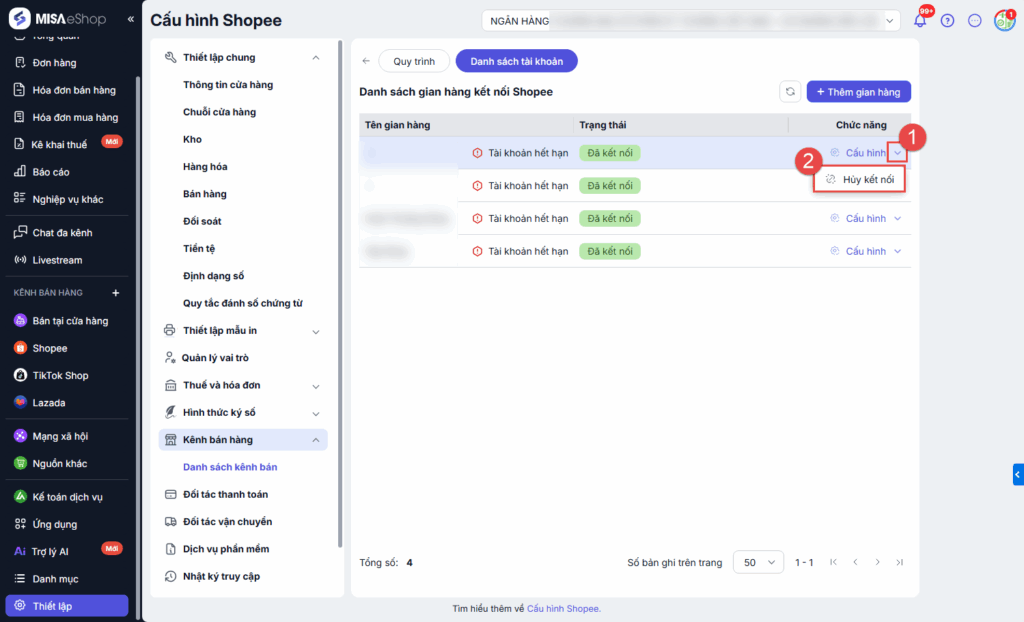Image resolution: width=1024 pixels, height=622 pixels.
Task: Click the refresh icon beside Thêm gian hàng
Action: pos(790,92)
